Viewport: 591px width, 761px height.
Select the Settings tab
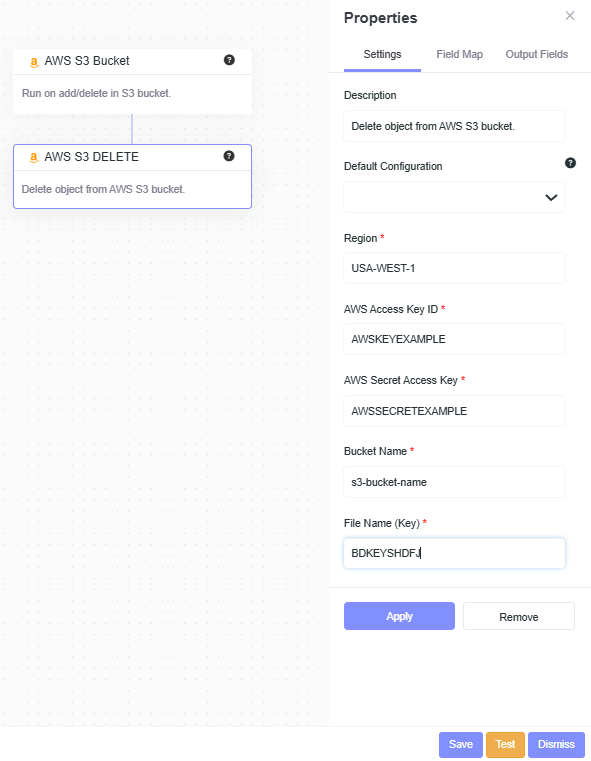click(x=382, y=54)
